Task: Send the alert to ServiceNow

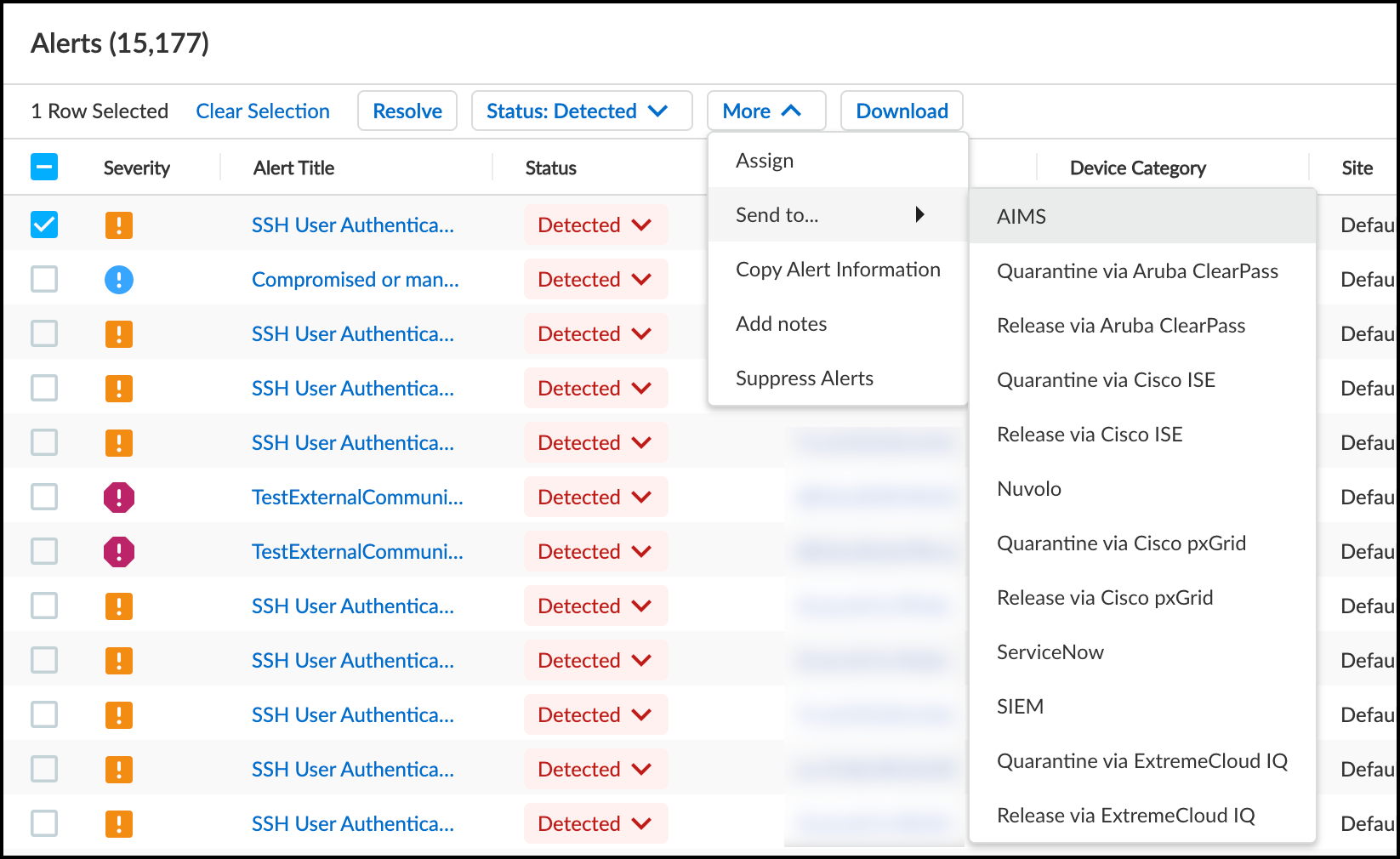Action: (1050, 652)
